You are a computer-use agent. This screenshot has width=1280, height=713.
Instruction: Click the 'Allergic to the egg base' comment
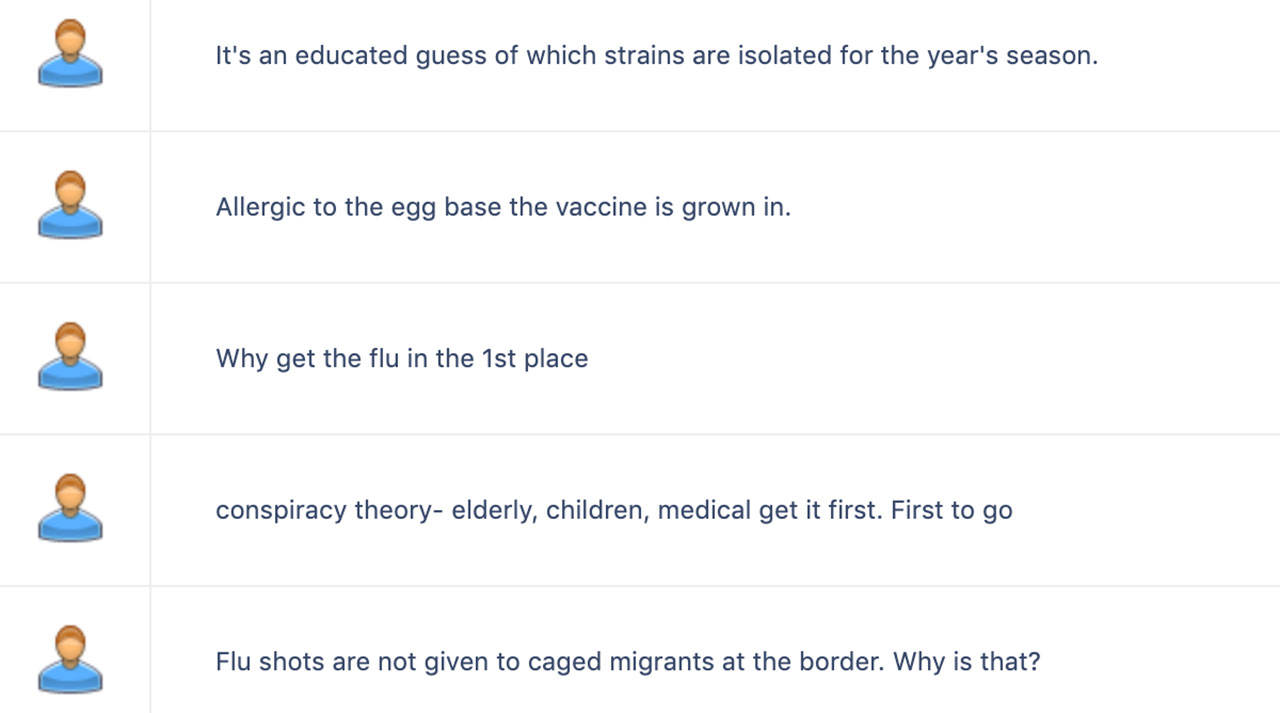pyautogui.click(x=503, y=208)
